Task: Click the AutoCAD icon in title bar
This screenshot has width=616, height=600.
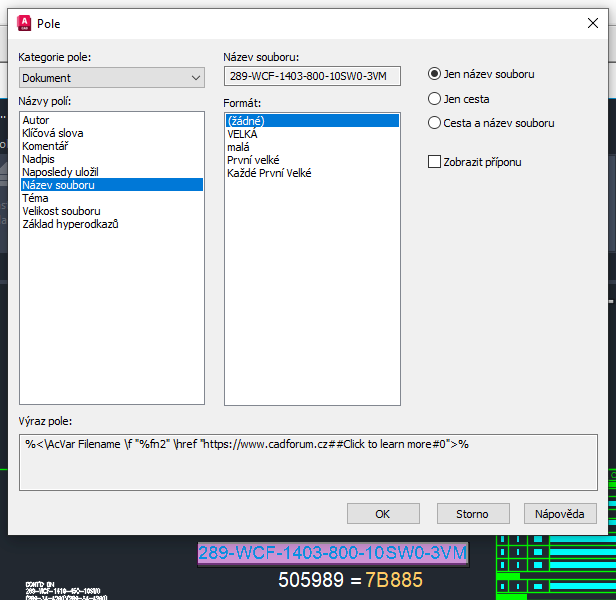Action: coord(22,22)
